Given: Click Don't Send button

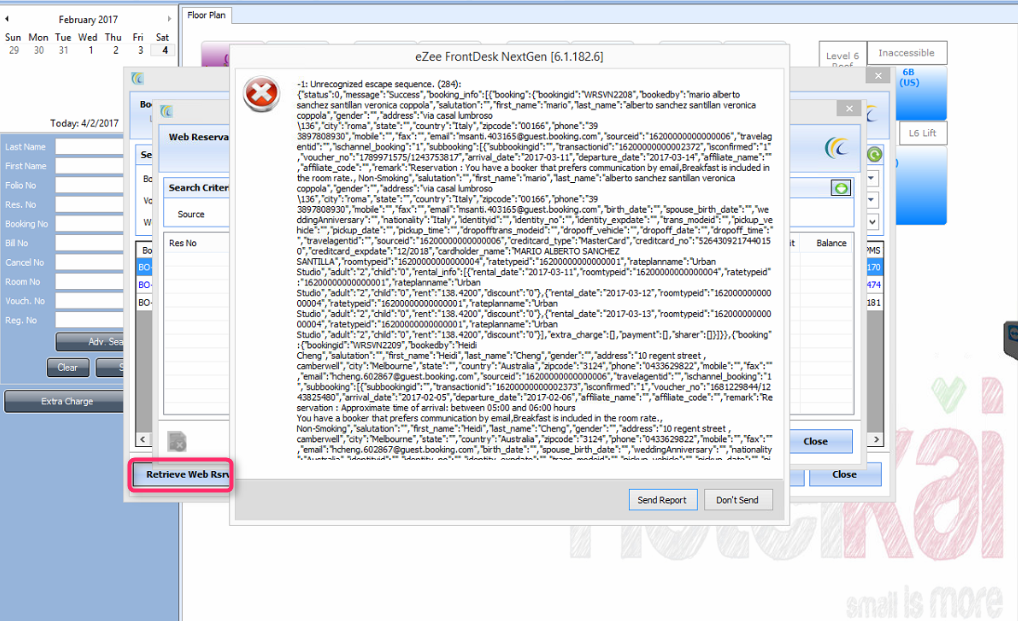Looking at the screenshot, I should [738, 500].
